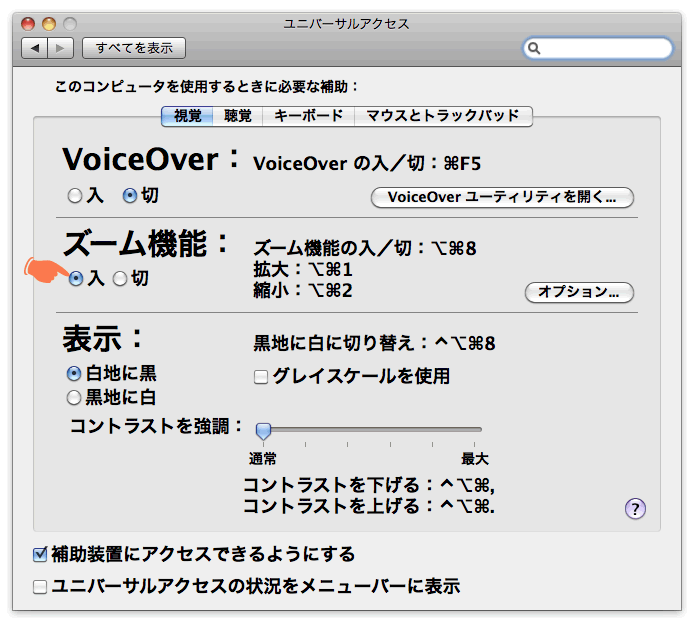Select 白地に黒 display mode

click(x=73, y=373)
